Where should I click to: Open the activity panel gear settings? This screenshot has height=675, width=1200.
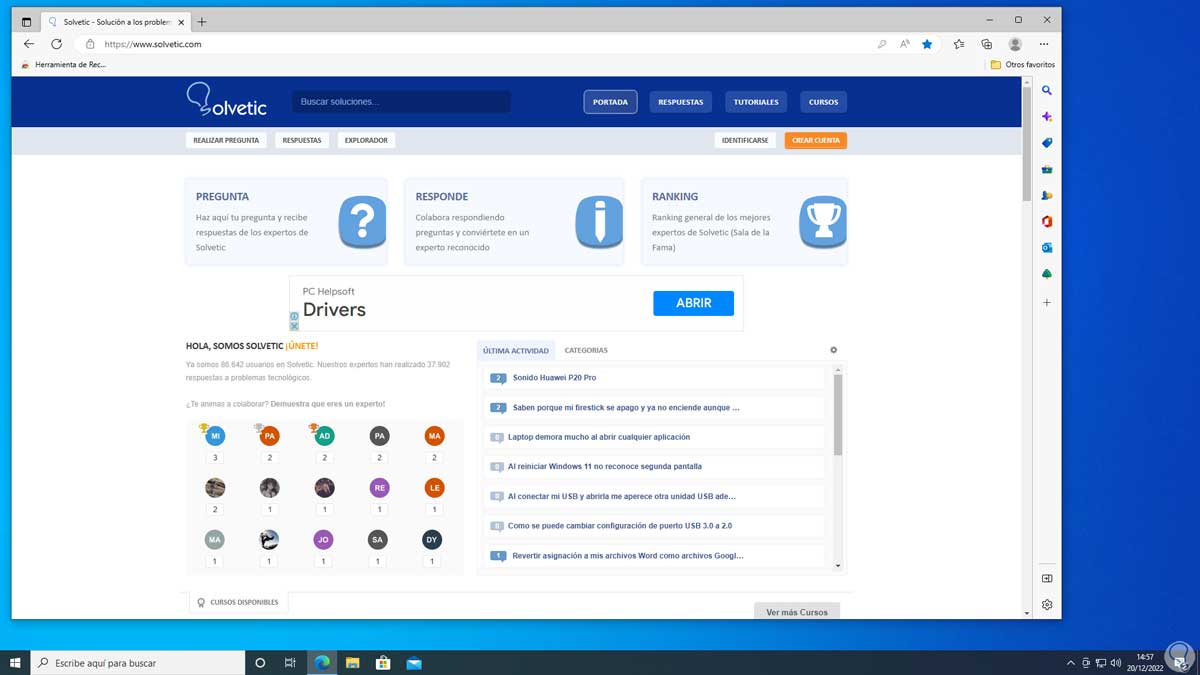(834, 350)
